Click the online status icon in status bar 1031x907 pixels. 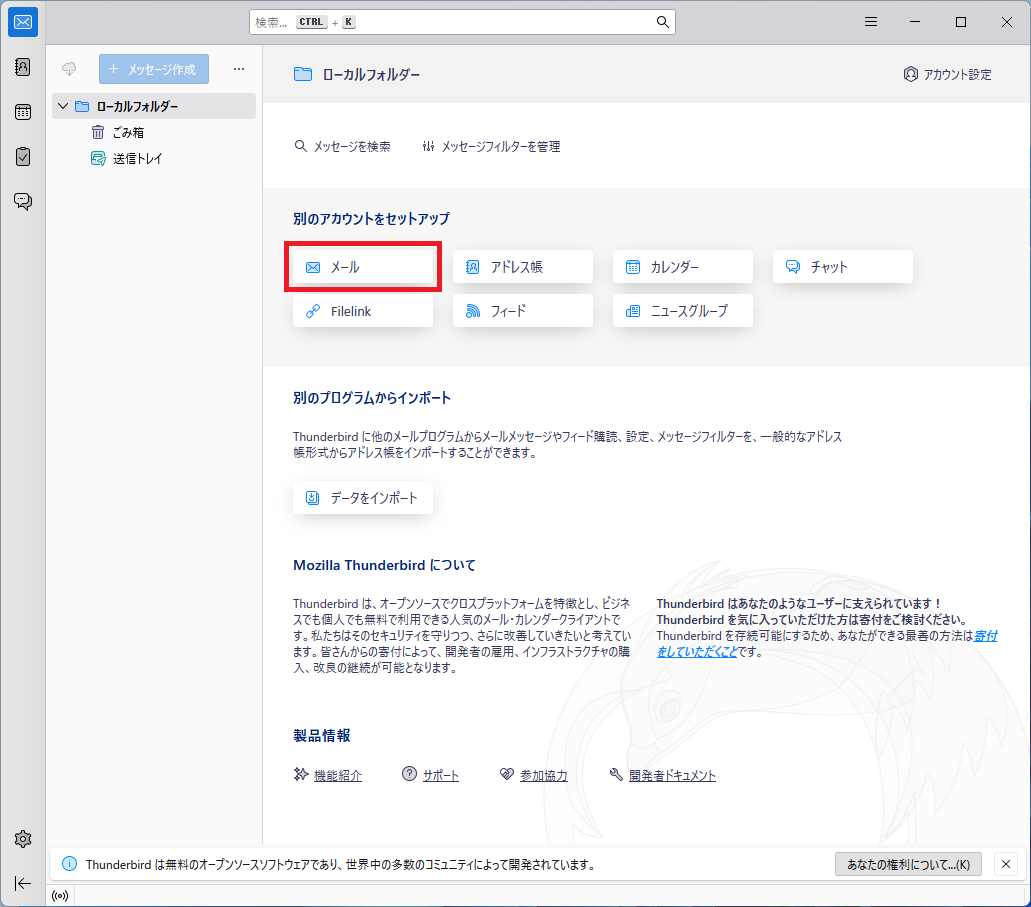[60, 896]
